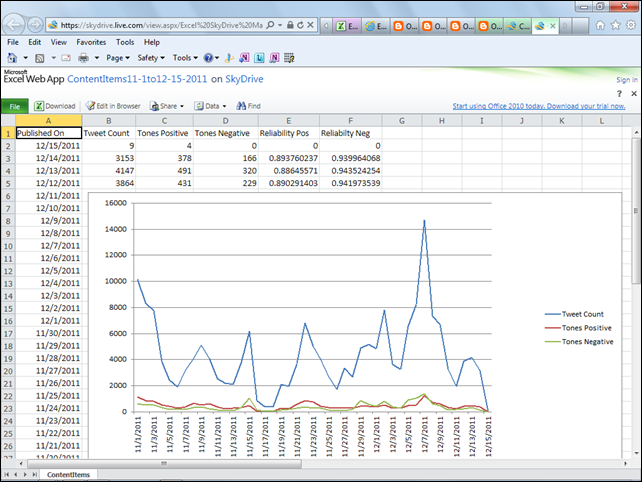Click the printer icon in command bar
Viewport: 642px width, 482px height.
[82, 58]
